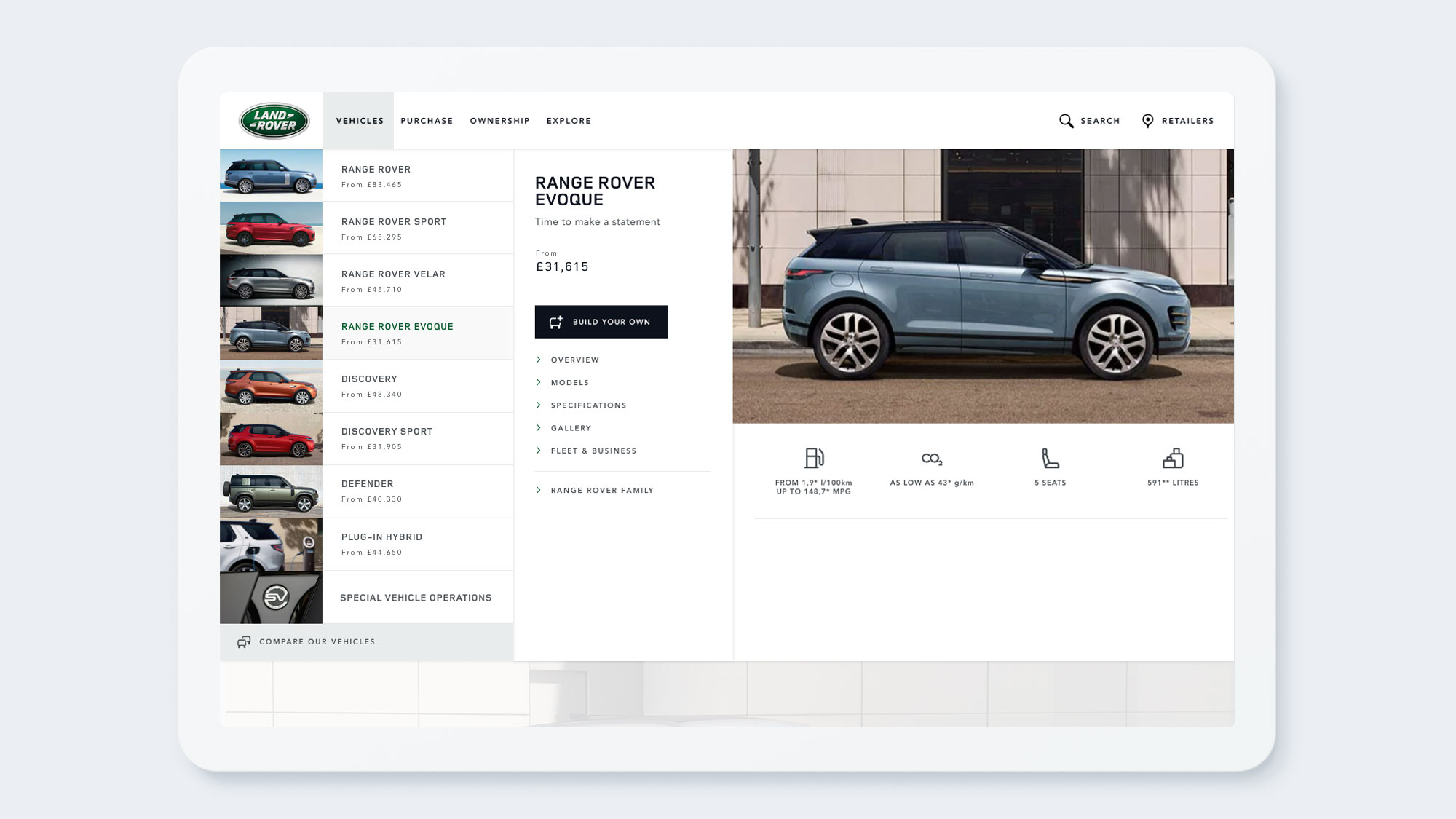
Task: Click the Compare Our Vehicles icon
Action: [x=244, y=641]
